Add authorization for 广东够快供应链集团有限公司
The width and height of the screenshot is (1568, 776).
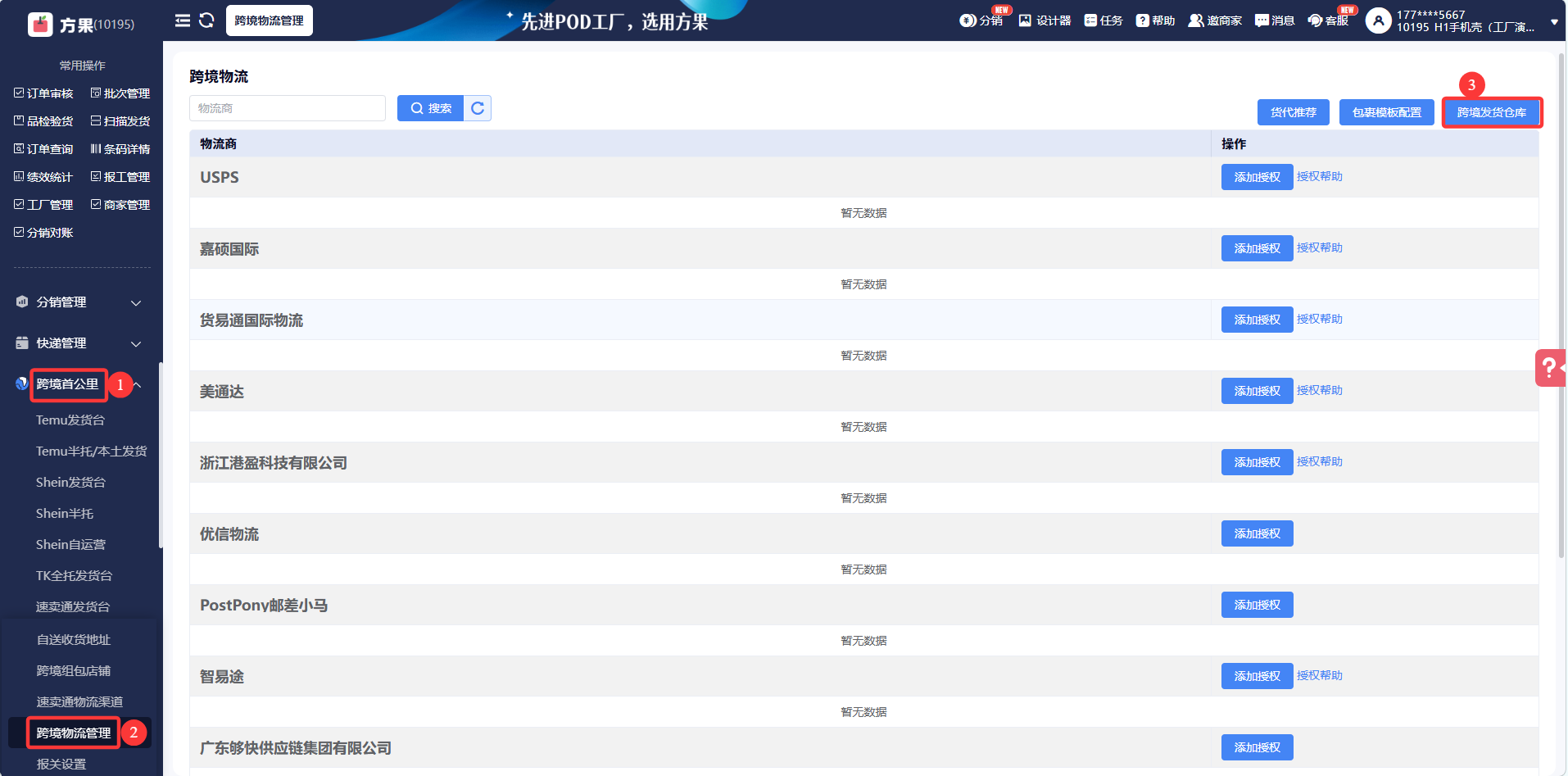click(1257, 747)
